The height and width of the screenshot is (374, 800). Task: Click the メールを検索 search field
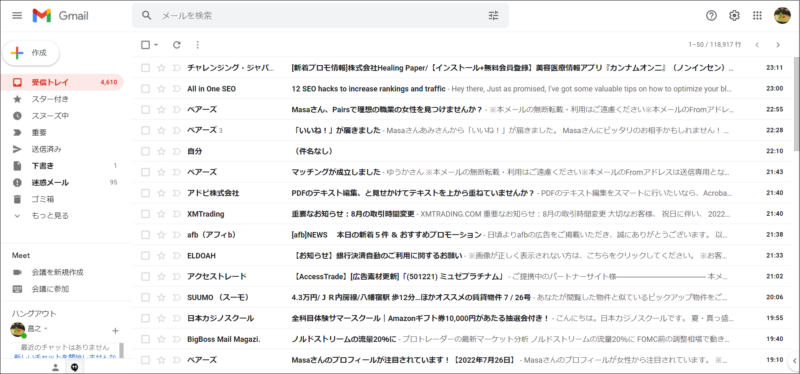[320, 15]
